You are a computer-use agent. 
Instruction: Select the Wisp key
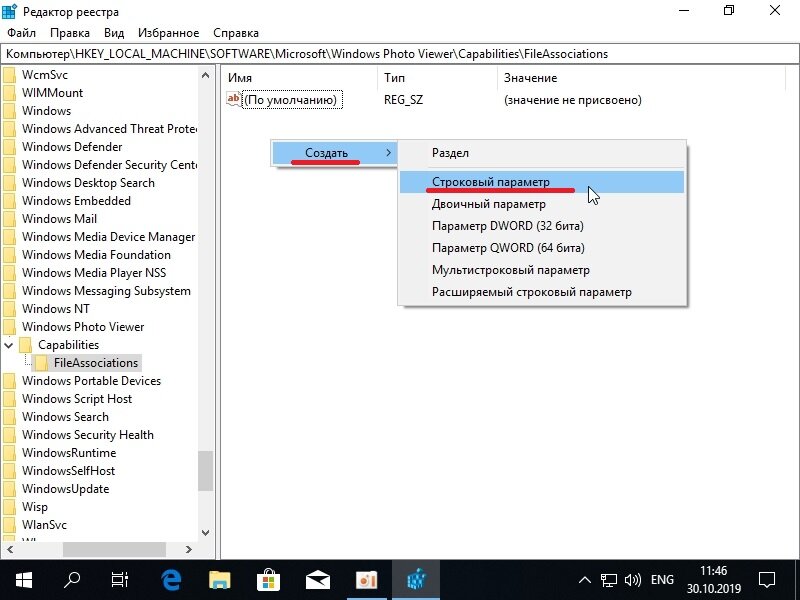tap(35, 507)
